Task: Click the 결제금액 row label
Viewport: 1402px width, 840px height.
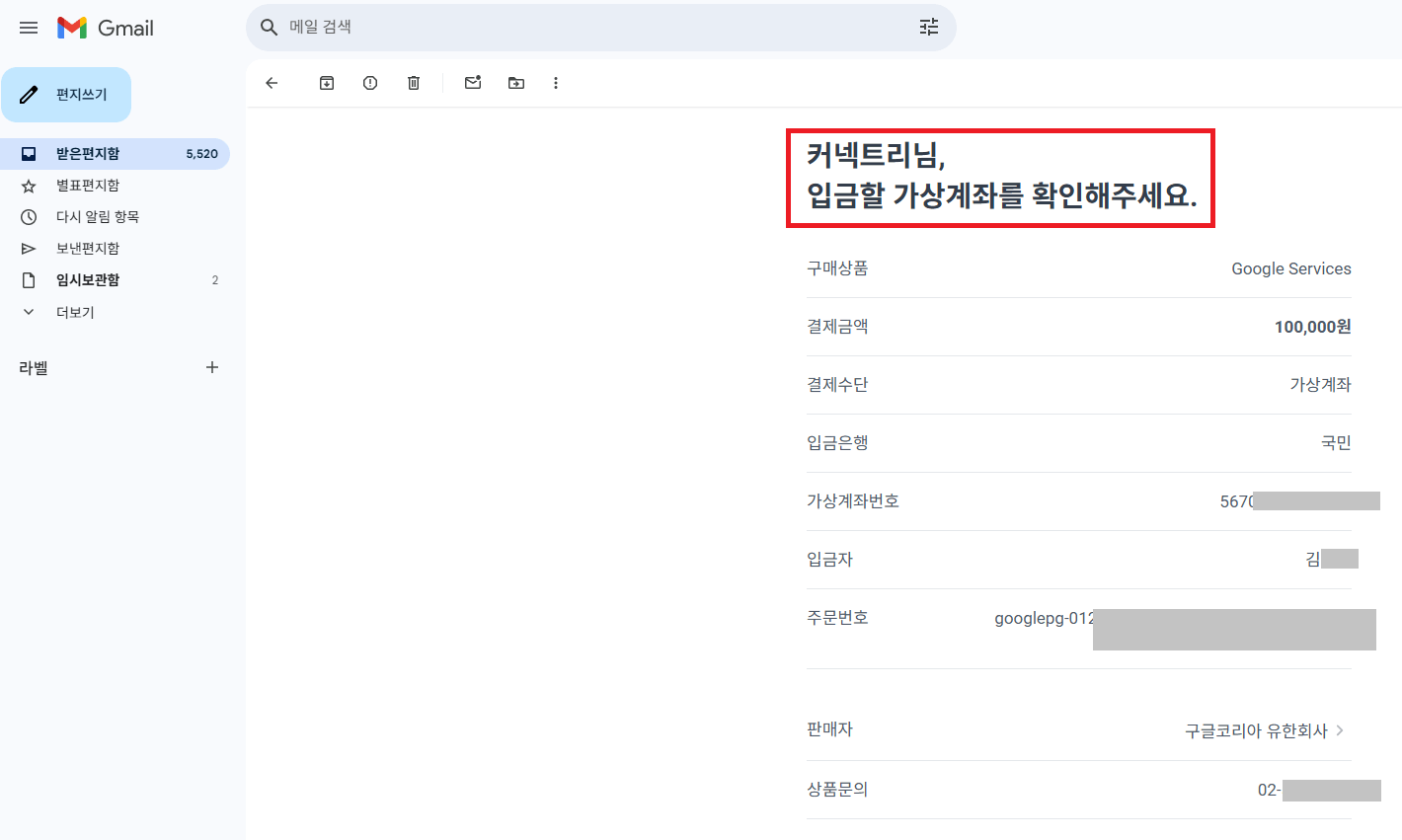Action: tap(837, 327)
